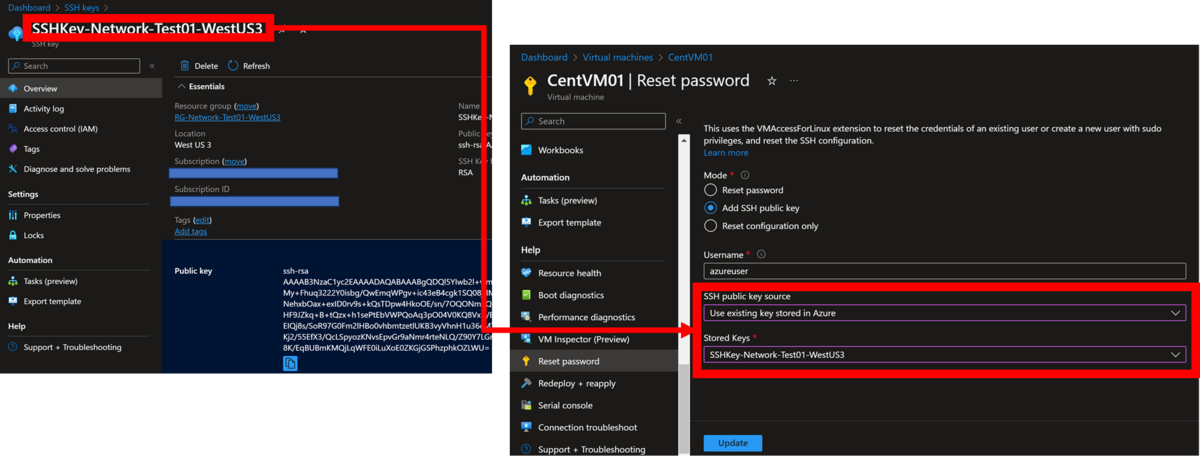Open the SSH public key source dropdown

pyautogui.click(x=944, y=313)
